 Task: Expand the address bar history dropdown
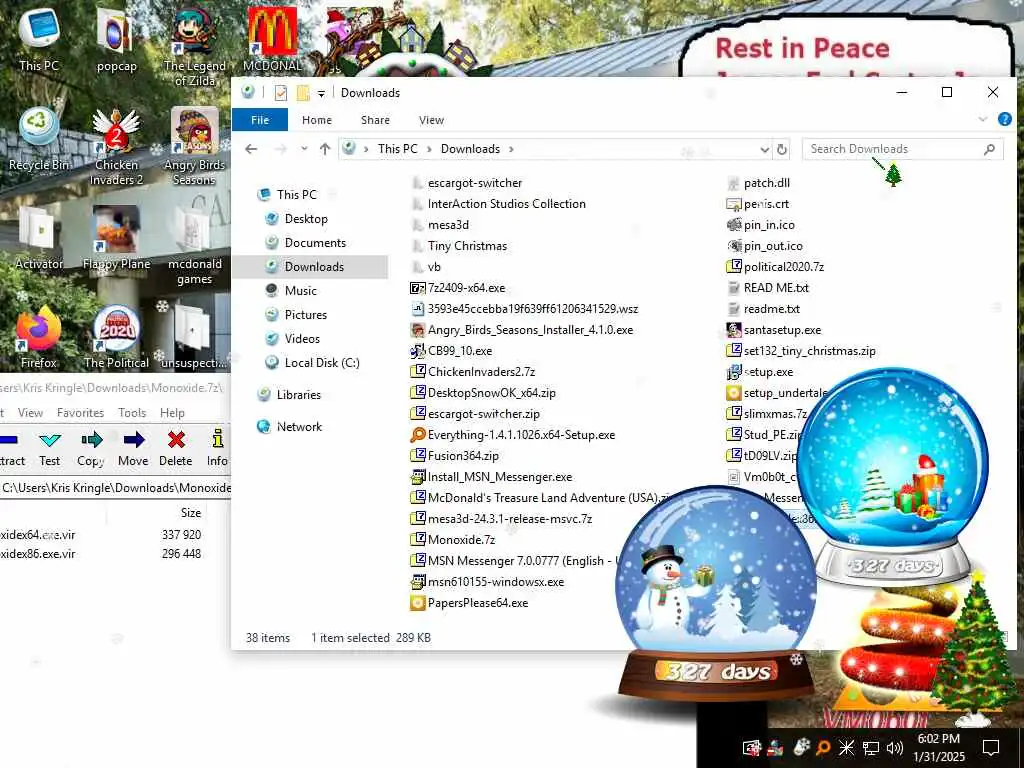click(x=764, y=150)
